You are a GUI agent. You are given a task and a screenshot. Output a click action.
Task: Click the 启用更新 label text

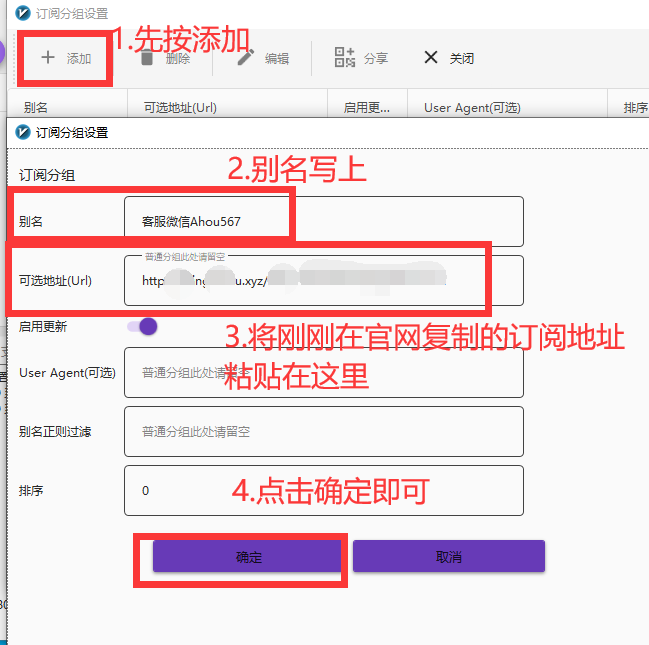(43, 327)
